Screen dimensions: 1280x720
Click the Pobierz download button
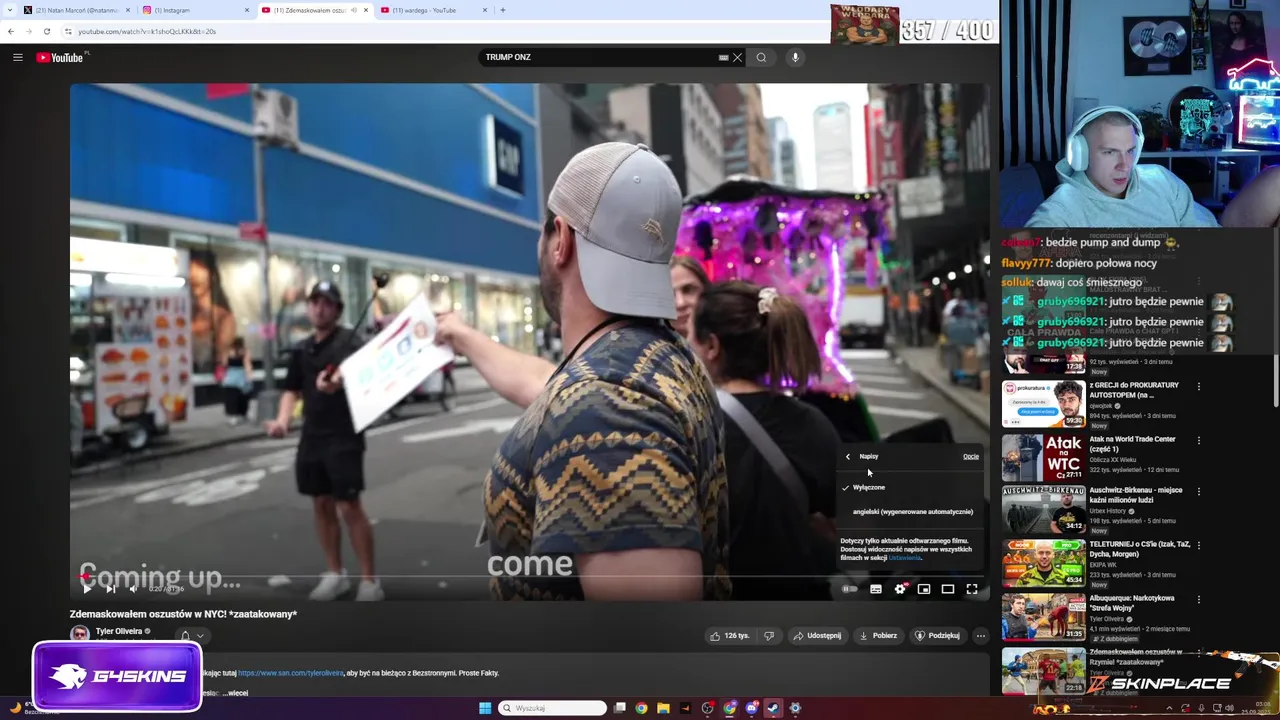click(x=878, y=635)
